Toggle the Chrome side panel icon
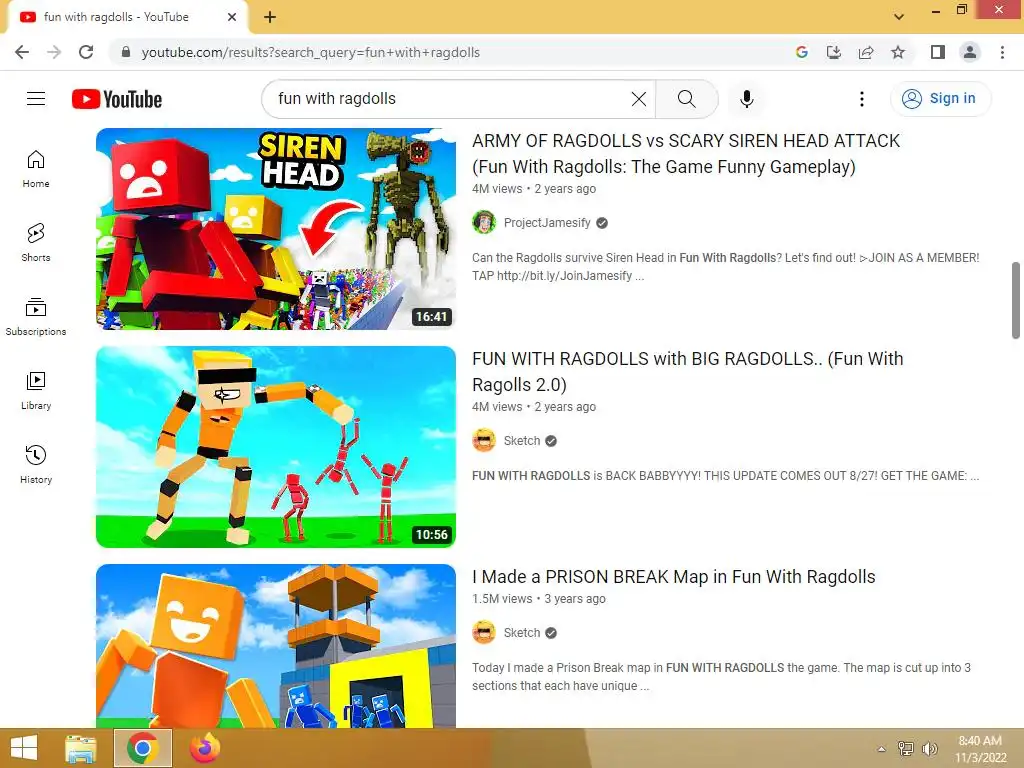This screenshot has width=1024, height=768. click(938, 52)
